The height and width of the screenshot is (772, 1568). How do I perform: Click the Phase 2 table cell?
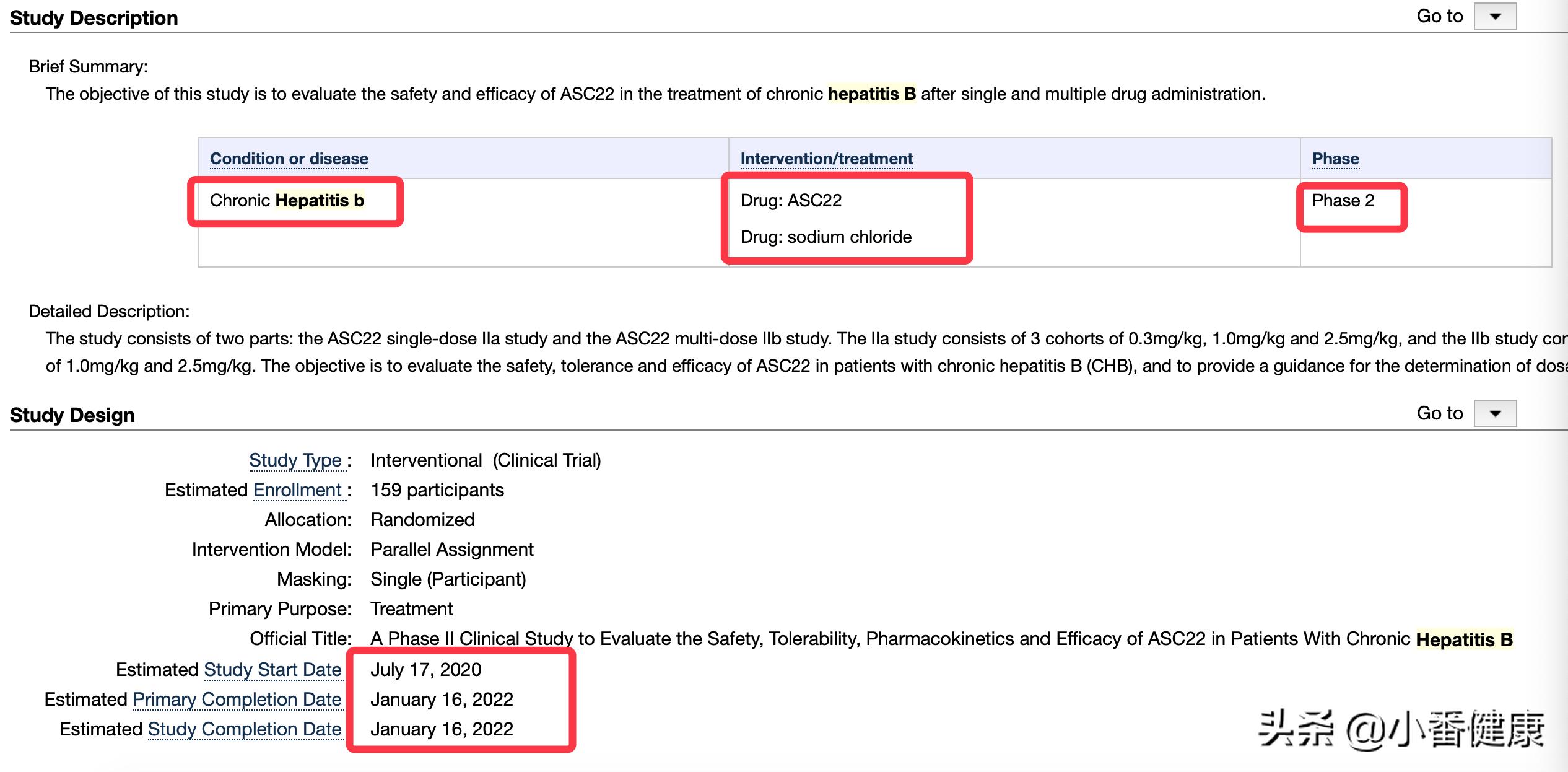(x=1343, y=201)
